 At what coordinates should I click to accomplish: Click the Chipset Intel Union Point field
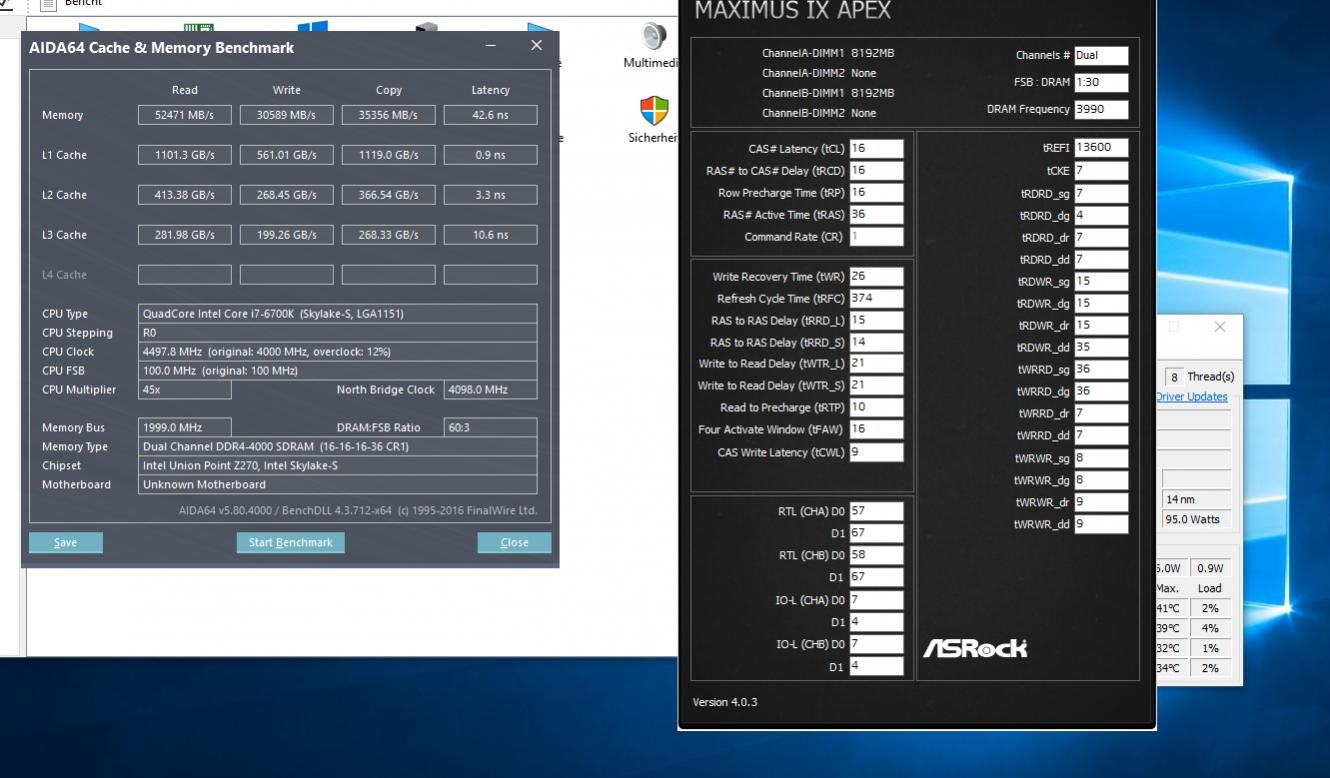point(337,466)
